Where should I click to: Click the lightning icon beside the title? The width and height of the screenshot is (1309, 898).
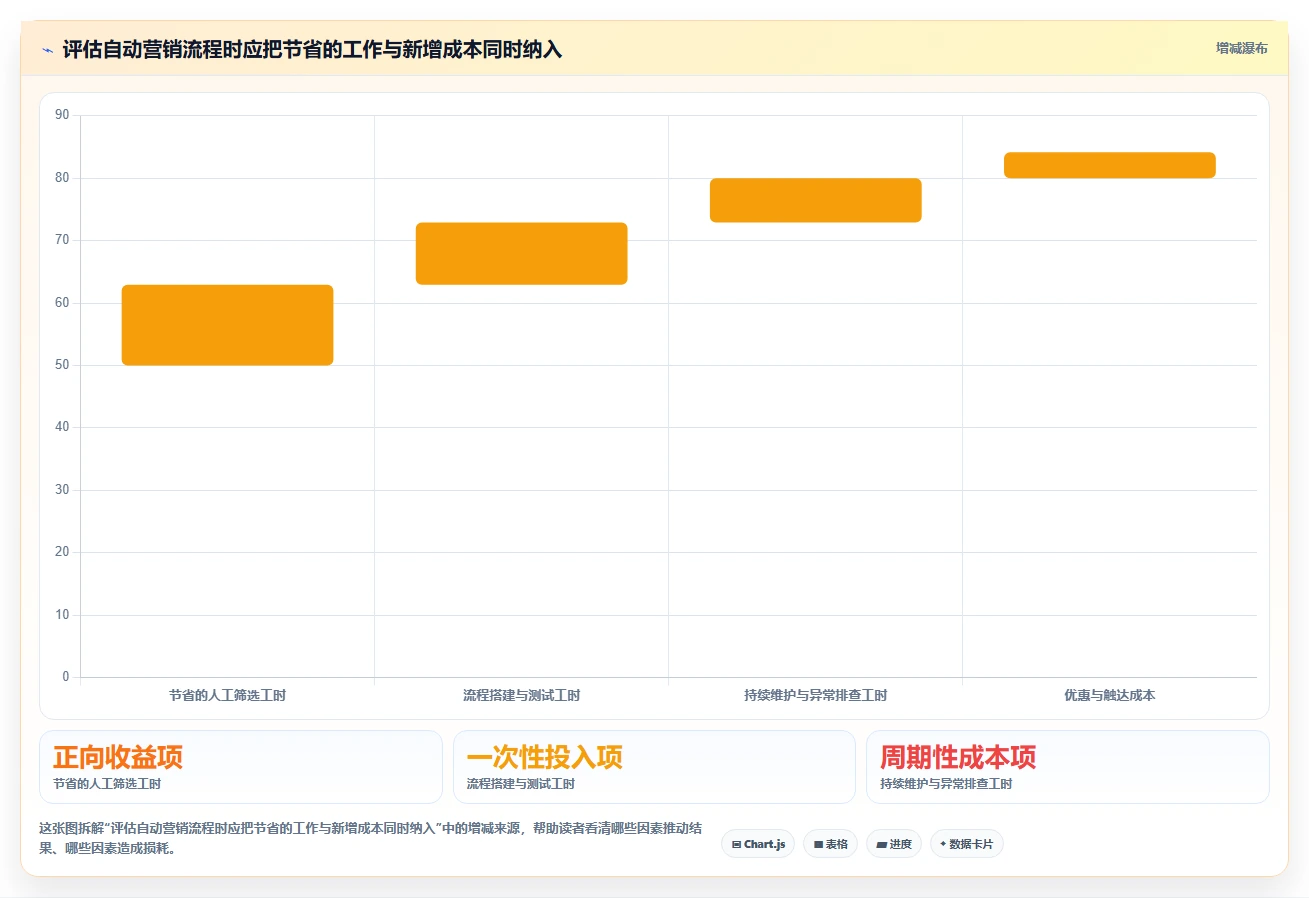[x=47, y=50]
